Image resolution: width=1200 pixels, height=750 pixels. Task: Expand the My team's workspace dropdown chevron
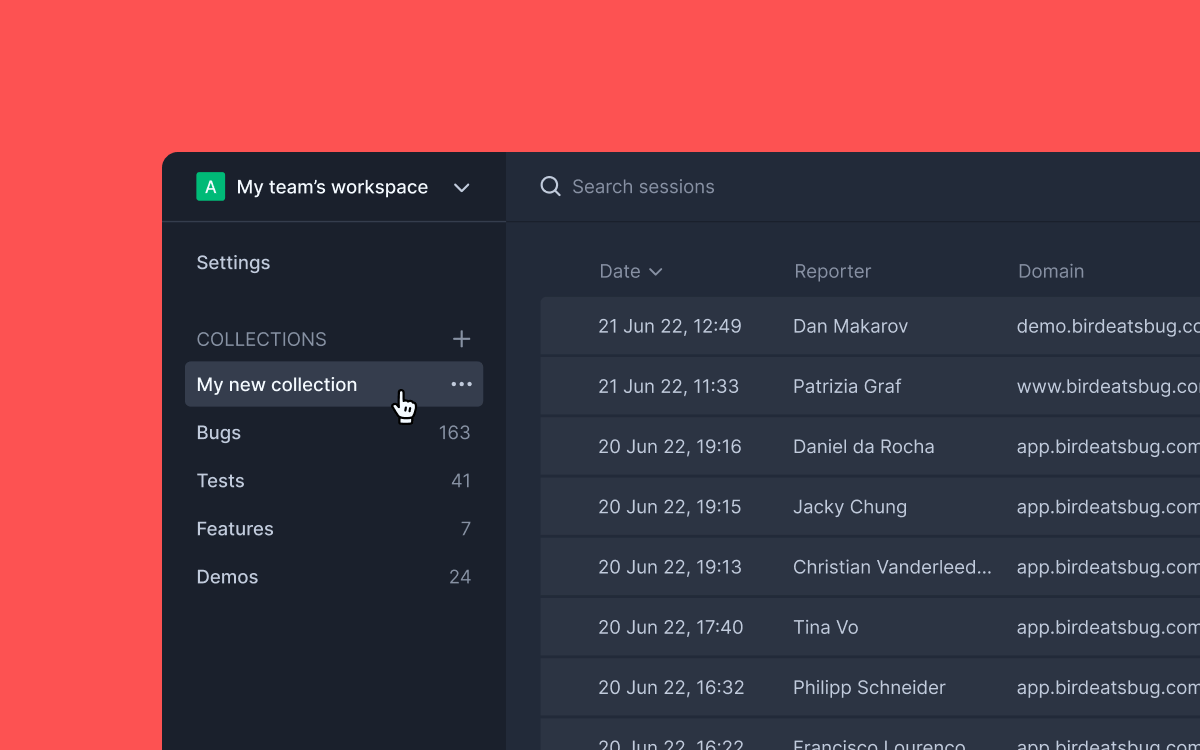(461, 187)
